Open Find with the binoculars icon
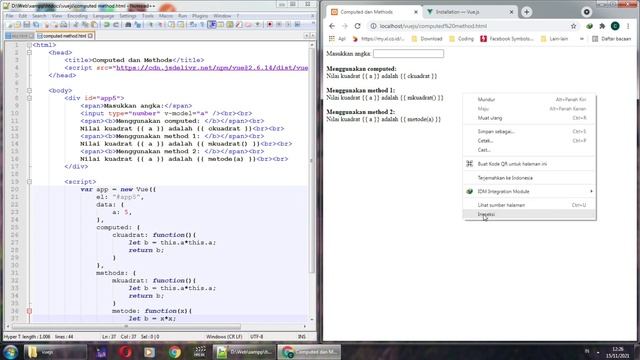640x360 pixels. [x=128, y=25]
